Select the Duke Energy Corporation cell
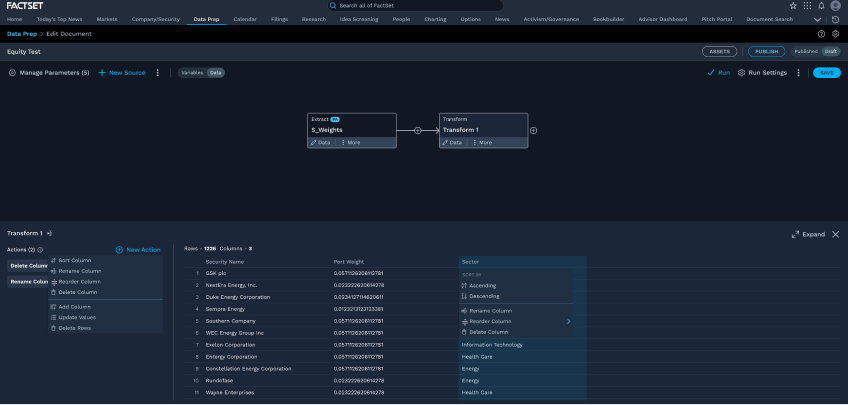Viewport: 848px width, 405px height. pos(237,297)
